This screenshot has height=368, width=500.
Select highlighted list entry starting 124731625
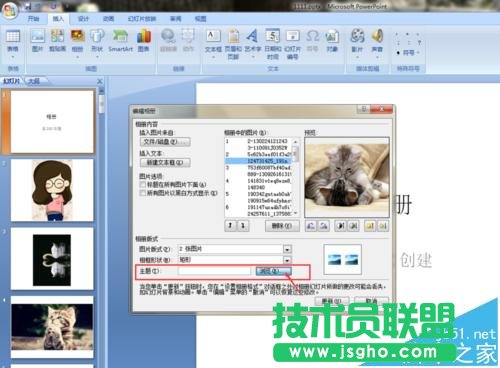click(x=258, y=161)
